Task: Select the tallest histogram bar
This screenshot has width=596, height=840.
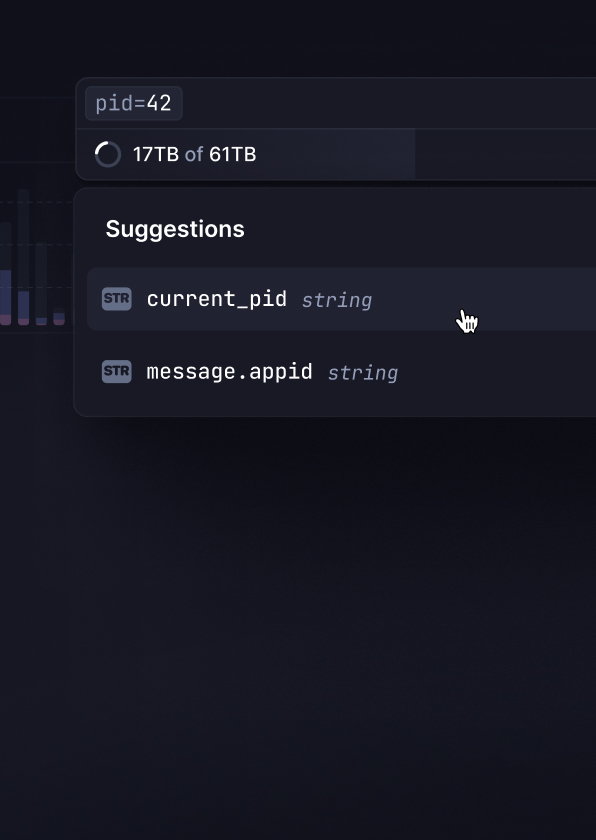Action: [x=23, y=257]
